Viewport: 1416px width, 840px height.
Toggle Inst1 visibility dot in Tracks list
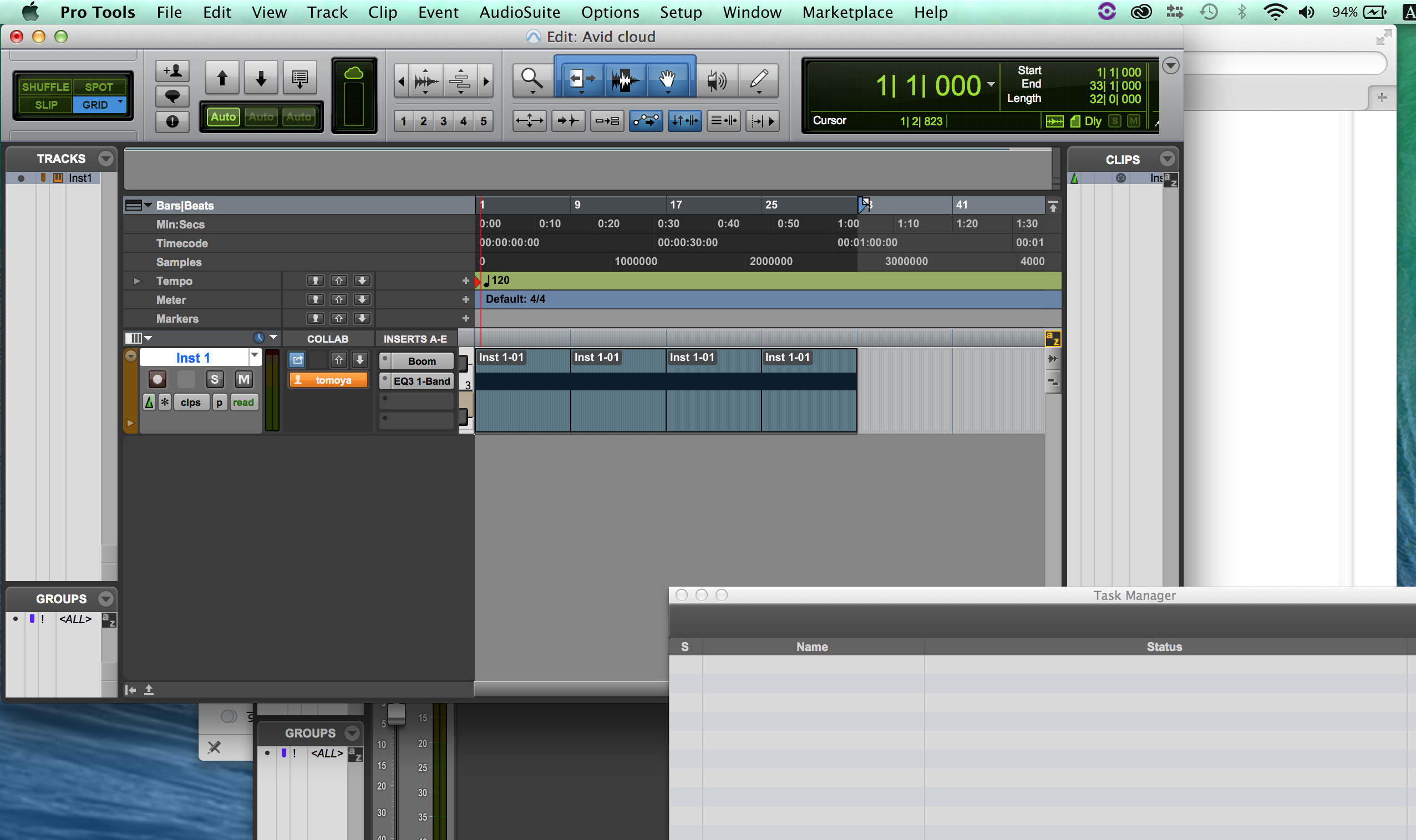click(x=21, y=179)
